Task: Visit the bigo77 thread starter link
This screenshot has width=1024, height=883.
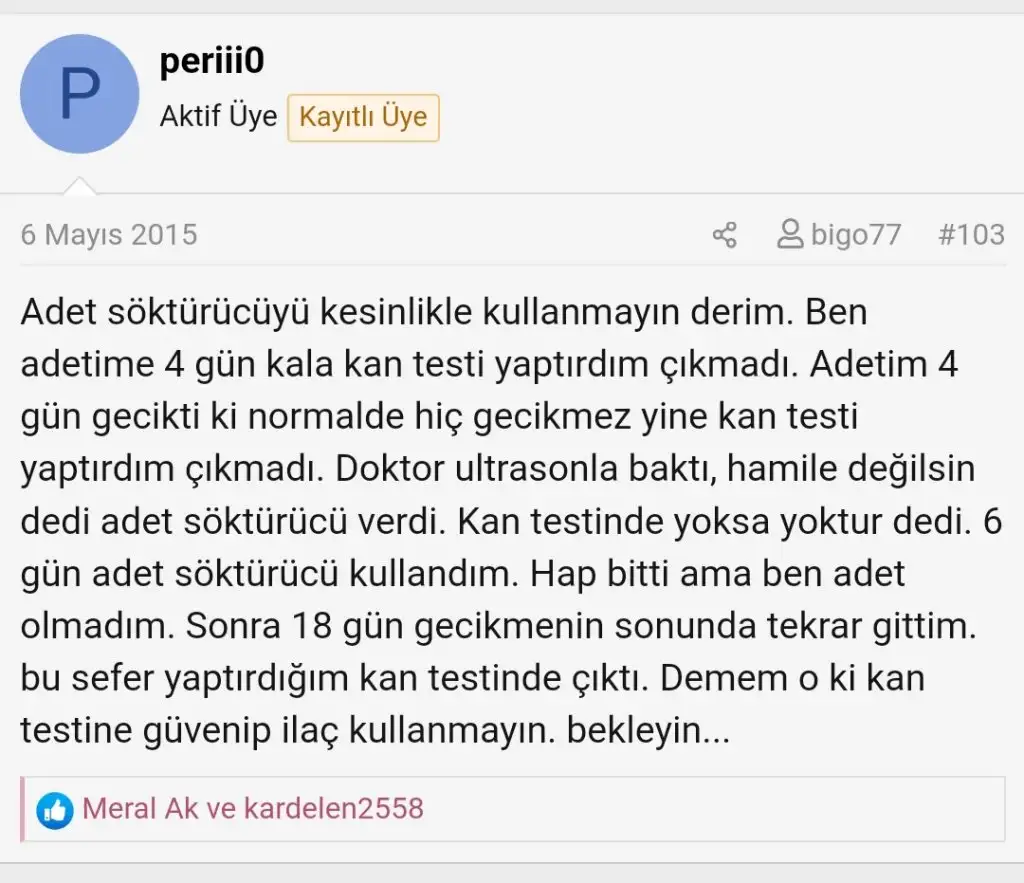Action: point(856,234)
